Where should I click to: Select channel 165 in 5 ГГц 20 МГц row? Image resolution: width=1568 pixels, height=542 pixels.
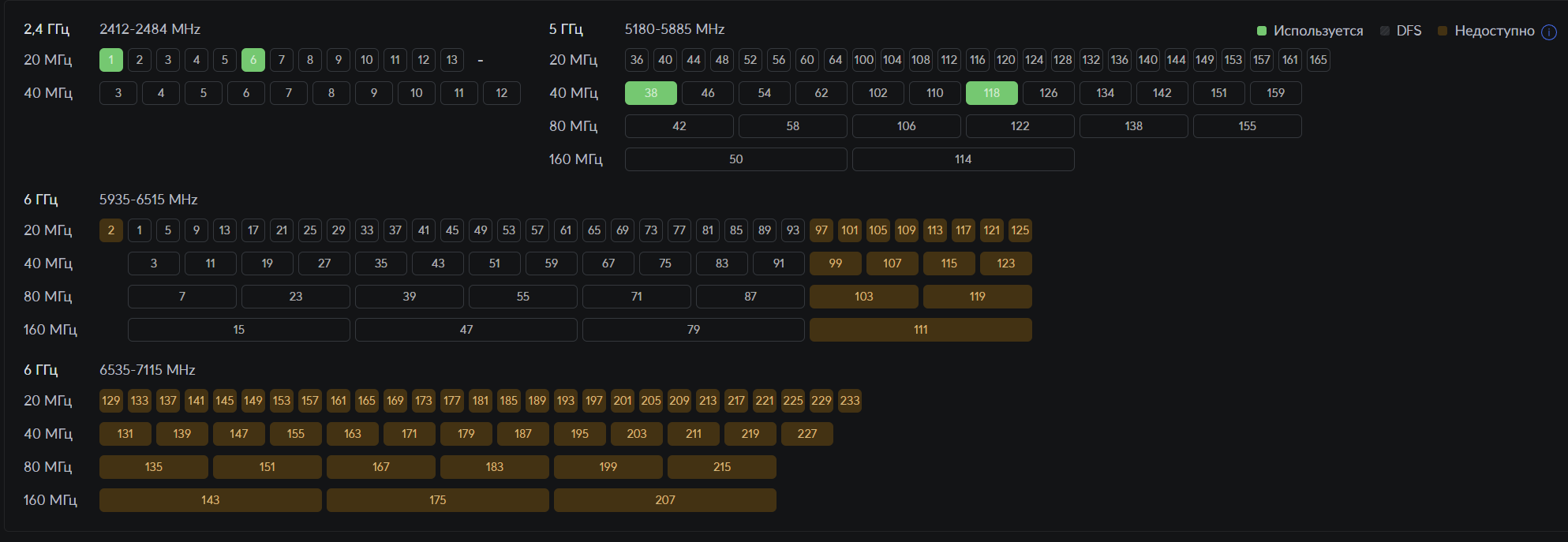[x=1319, y=60]
